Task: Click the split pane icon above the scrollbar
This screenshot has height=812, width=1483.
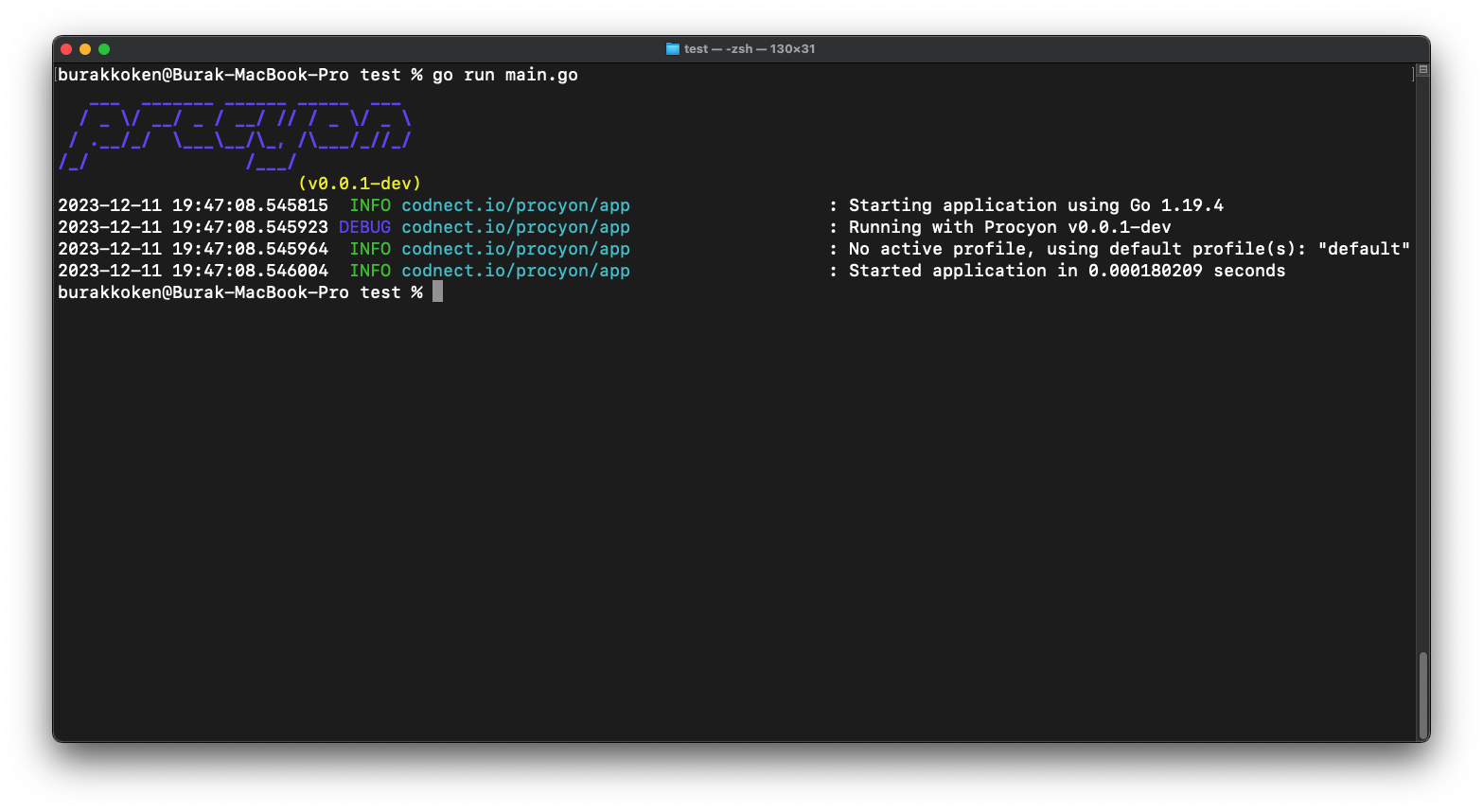Action: tap(1422, 70)
